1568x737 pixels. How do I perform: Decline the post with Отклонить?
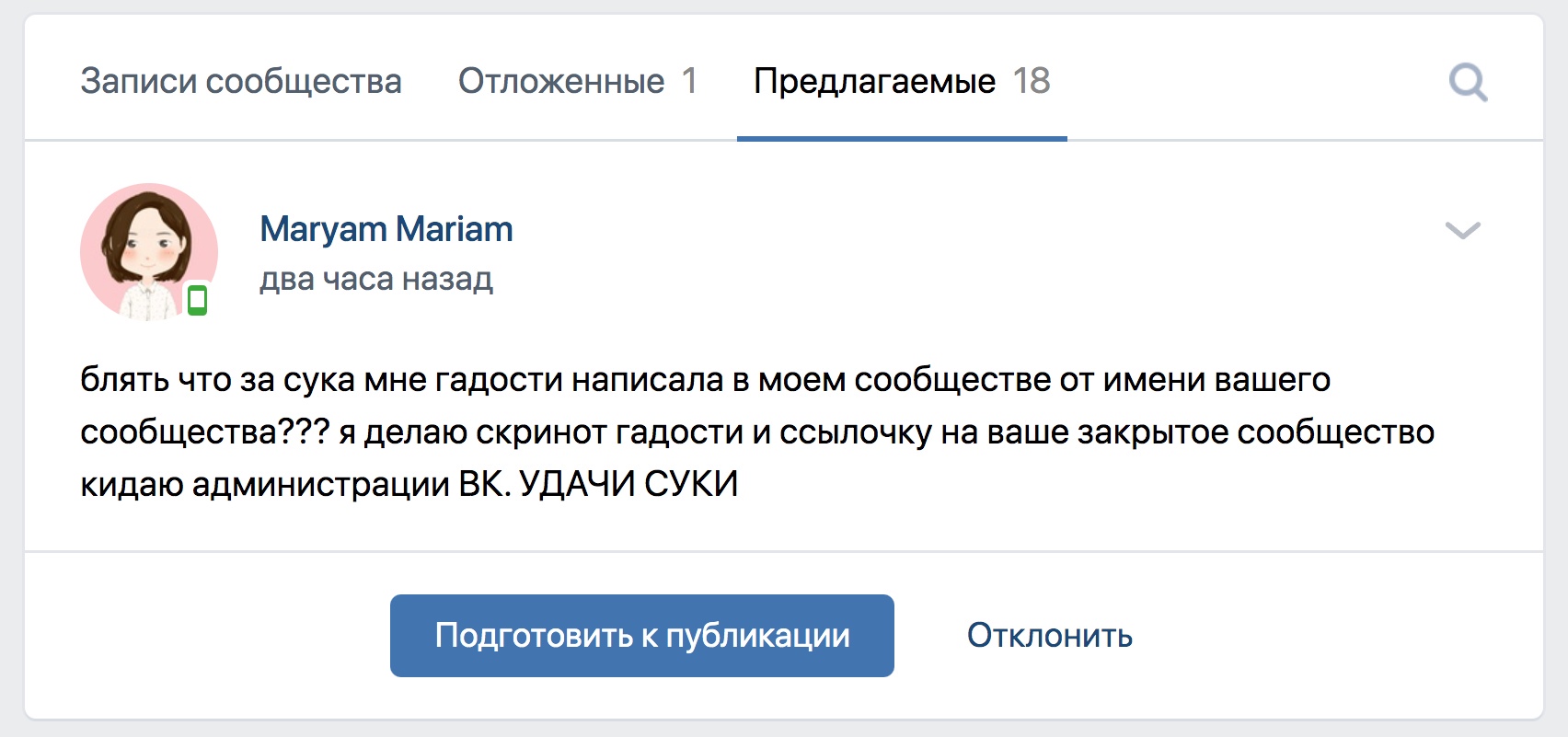tap(1049, 636)
